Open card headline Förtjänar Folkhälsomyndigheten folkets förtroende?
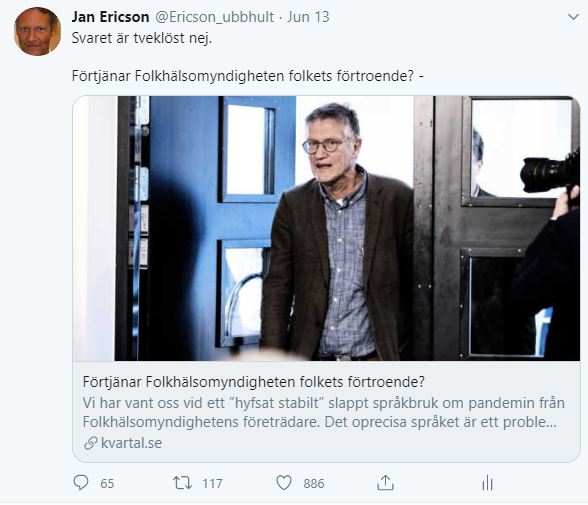Screen dimensions: 588x505 click(254, 382)
